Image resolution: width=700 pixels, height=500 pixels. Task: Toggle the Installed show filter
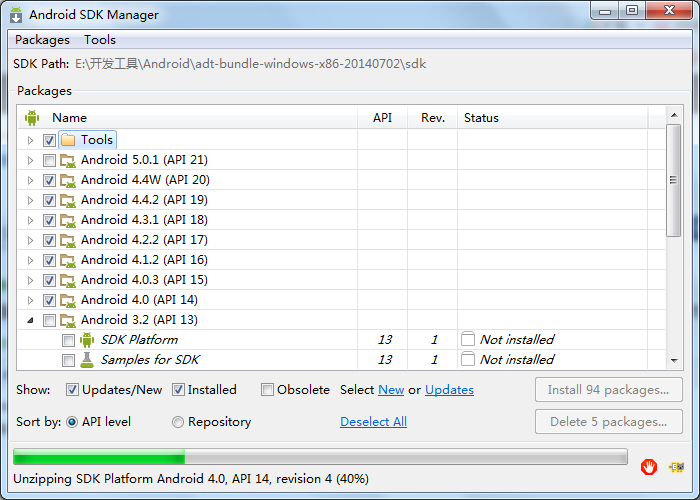point(178,390)
